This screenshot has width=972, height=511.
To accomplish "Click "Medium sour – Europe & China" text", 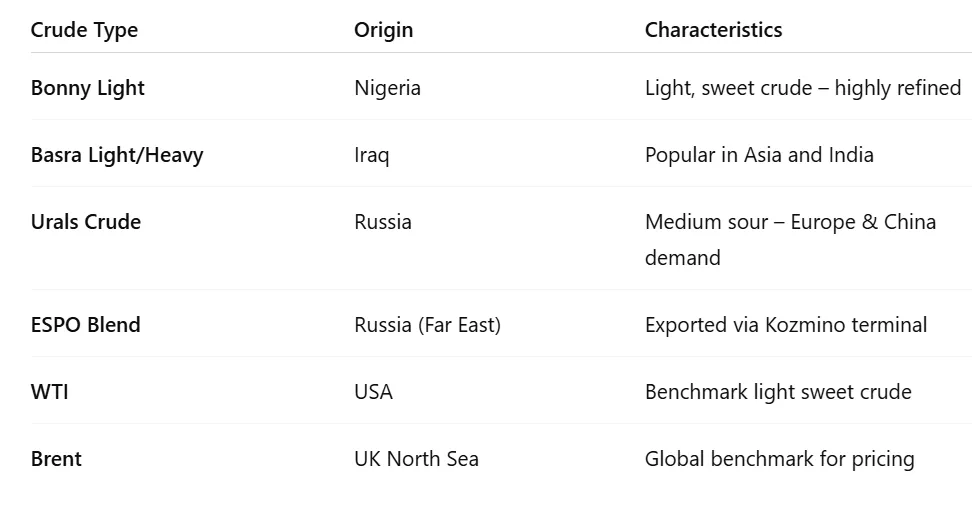I will click(x=790, y=222).
